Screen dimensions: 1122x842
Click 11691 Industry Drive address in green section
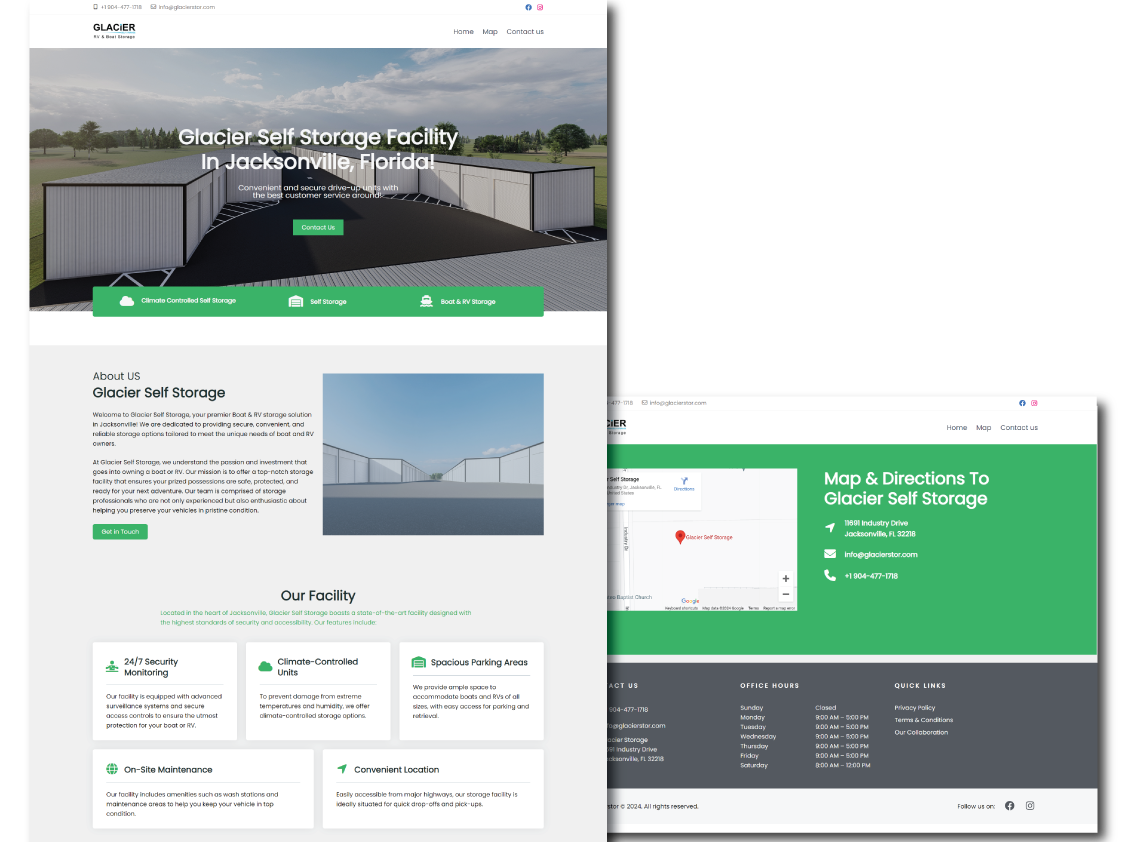click(x=879, y=529)
